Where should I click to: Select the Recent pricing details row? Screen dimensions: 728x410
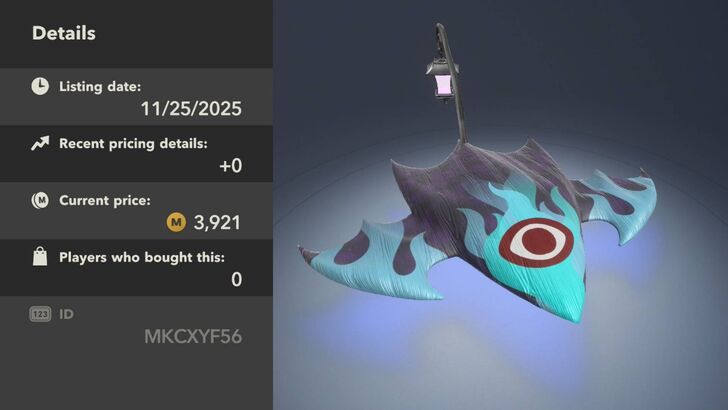(x=136, y=154)
